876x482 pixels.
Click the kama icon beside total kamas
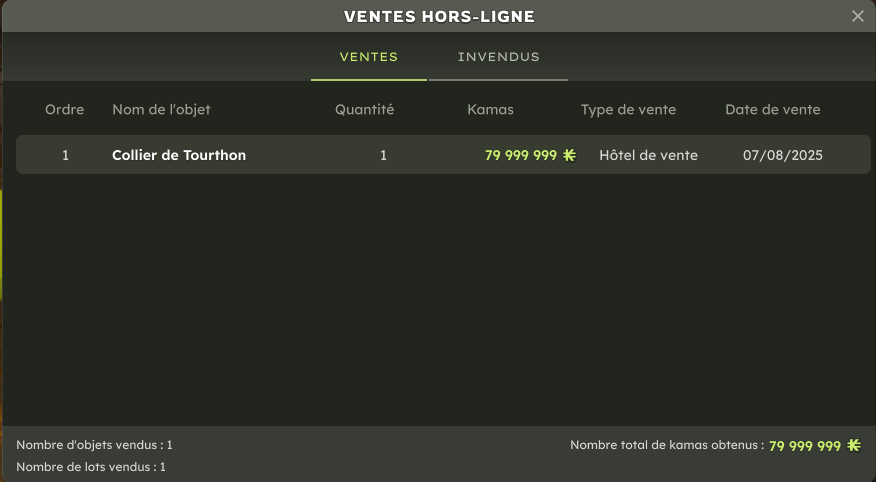[854, 445]
